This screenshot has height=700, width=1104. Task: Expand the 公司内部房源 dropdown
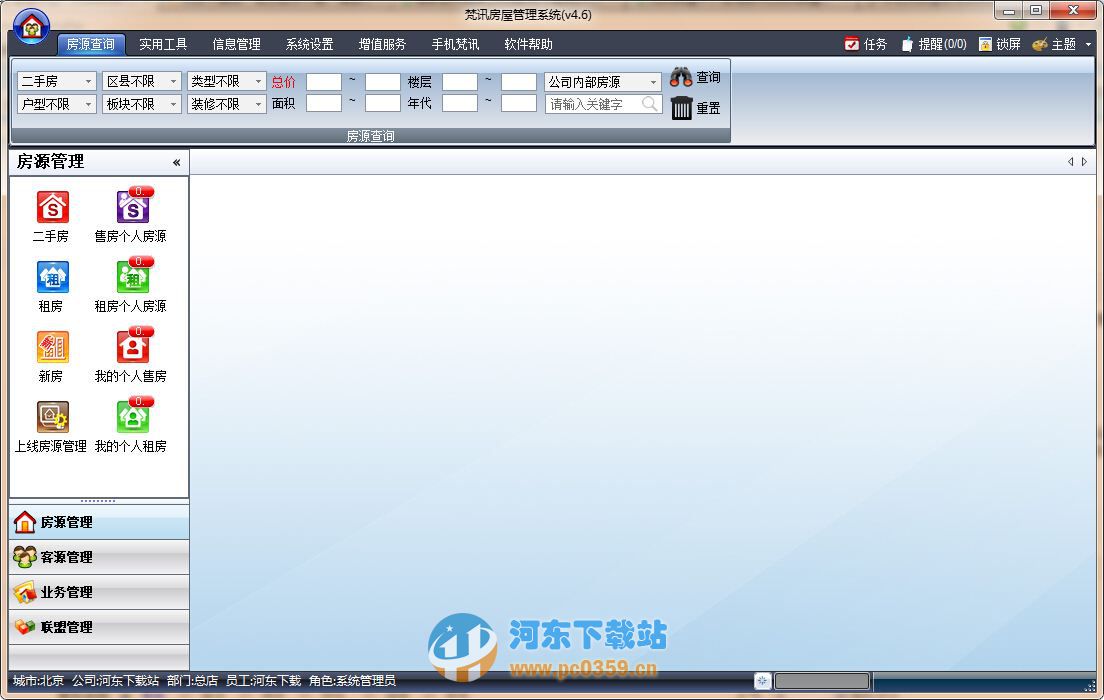[653, 82]
